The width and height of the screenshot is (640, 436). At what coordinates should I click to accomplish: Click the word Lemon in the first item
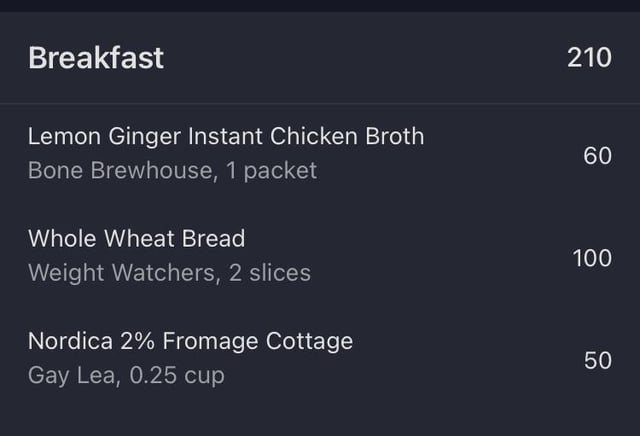click(64, 136)
